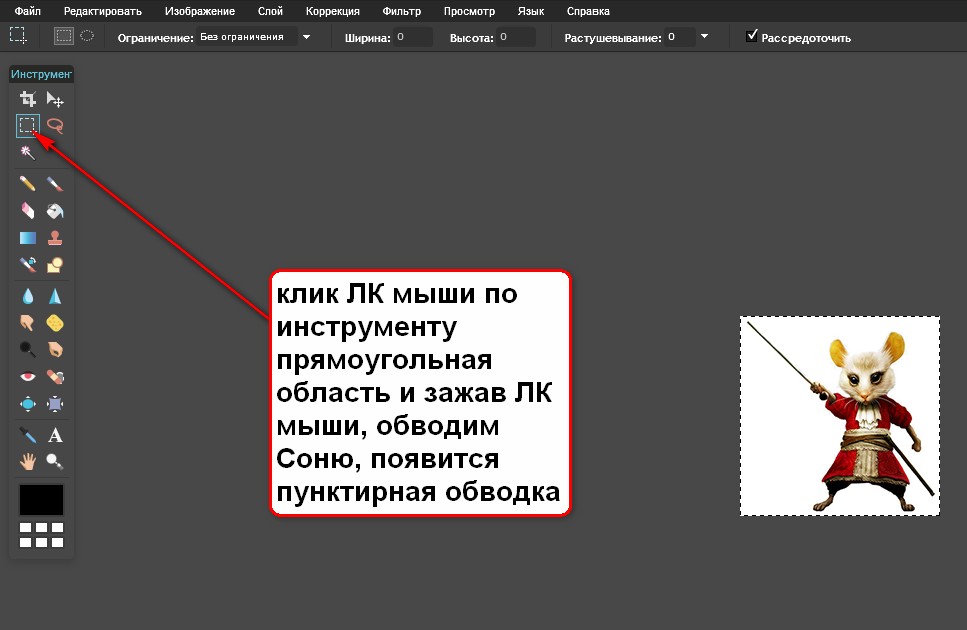Select the Pencil tool

[x=28, y=184]
